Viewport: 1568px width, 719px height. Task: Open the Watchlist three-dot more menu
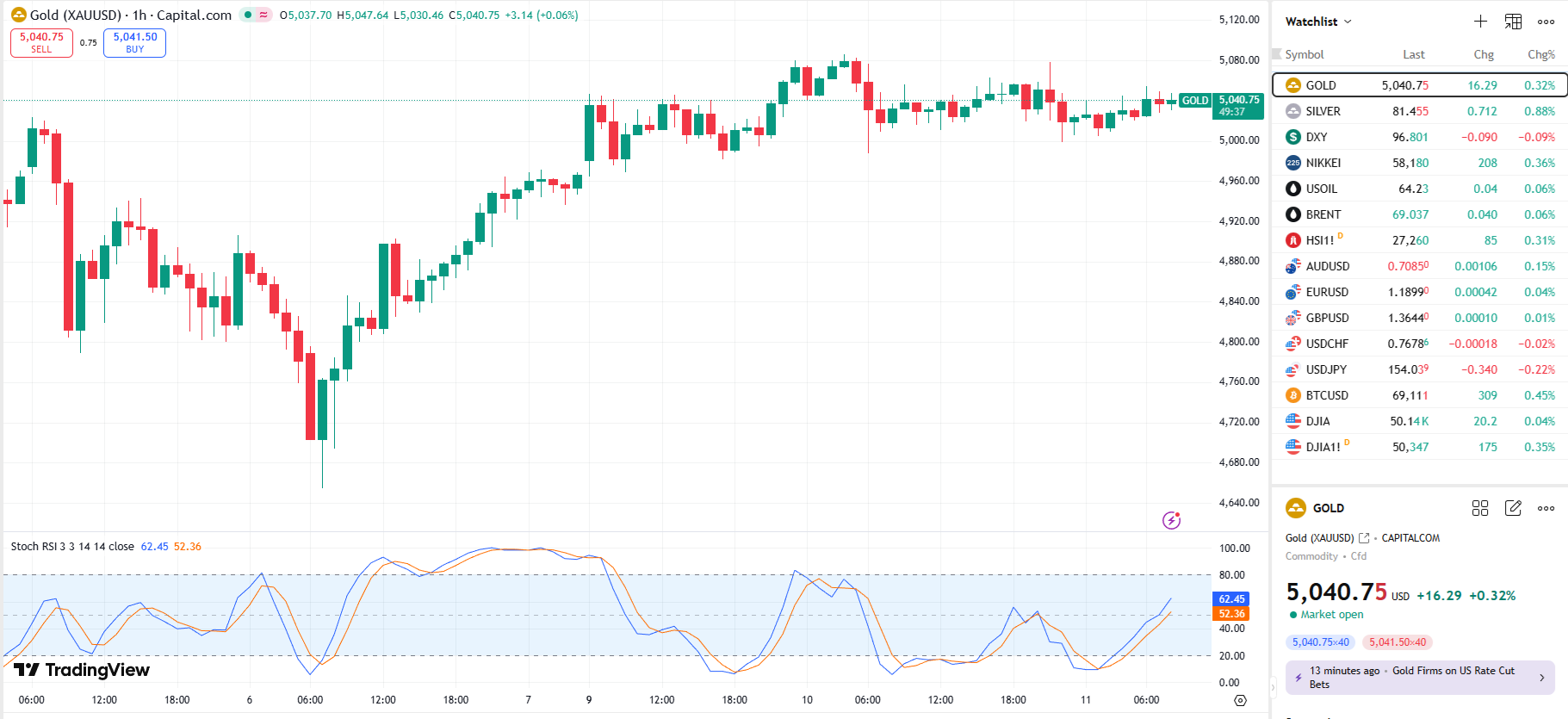1546,22
